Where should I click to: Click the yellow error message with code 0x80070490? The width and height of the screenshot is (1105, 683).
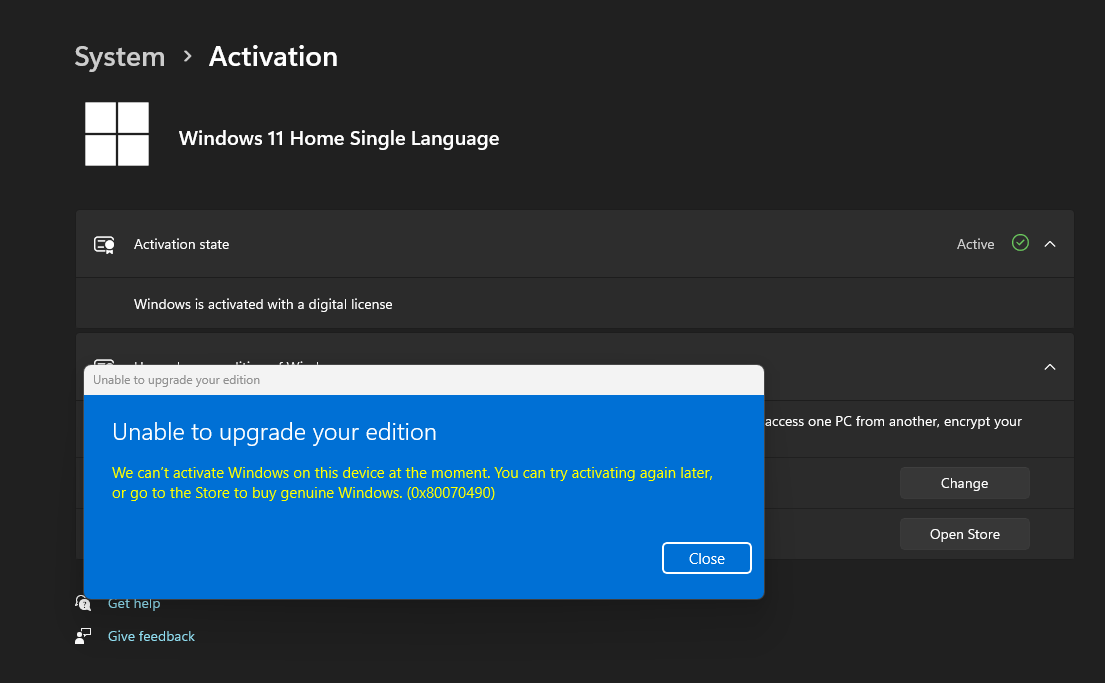tap(412, 483)
